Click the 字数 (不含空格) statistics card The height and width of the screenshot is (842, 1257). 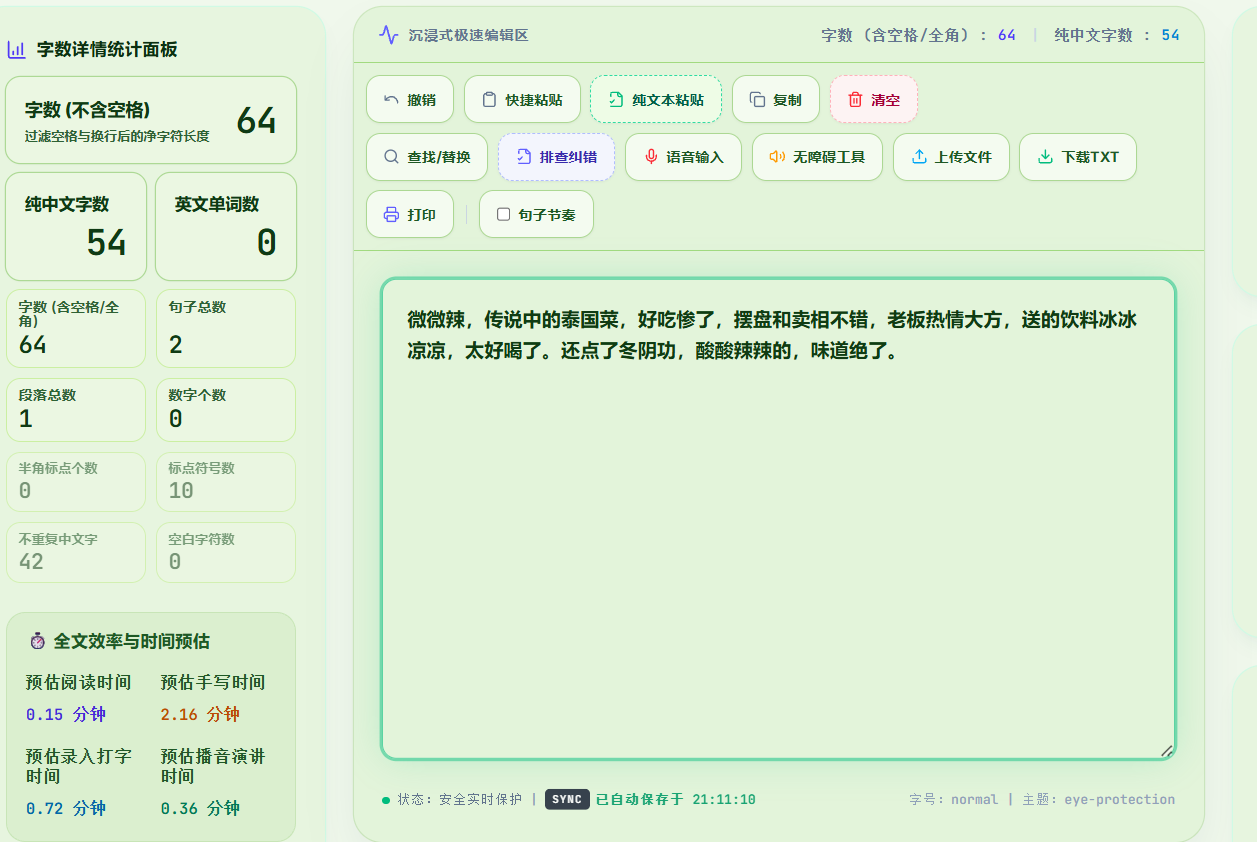151,120
